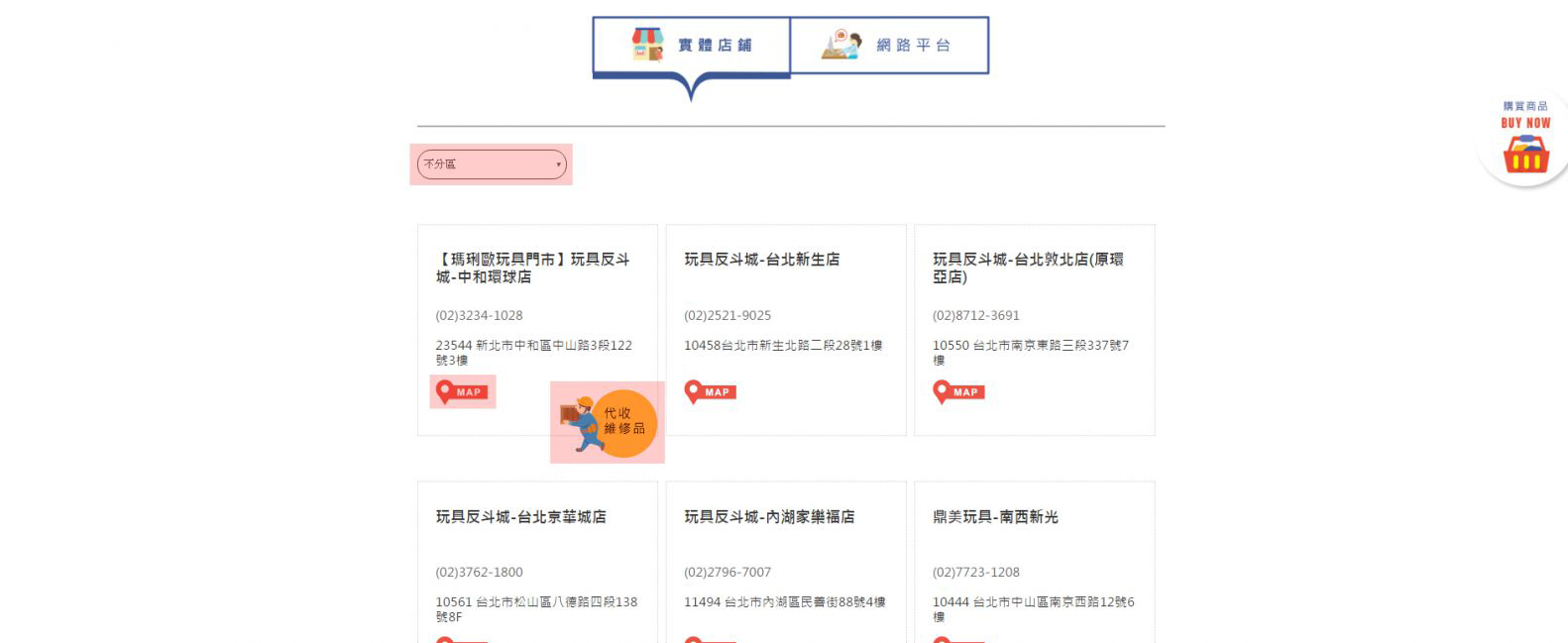Click the arrow on the district selector
This screenshot has width=1568, height=643.
558,164
